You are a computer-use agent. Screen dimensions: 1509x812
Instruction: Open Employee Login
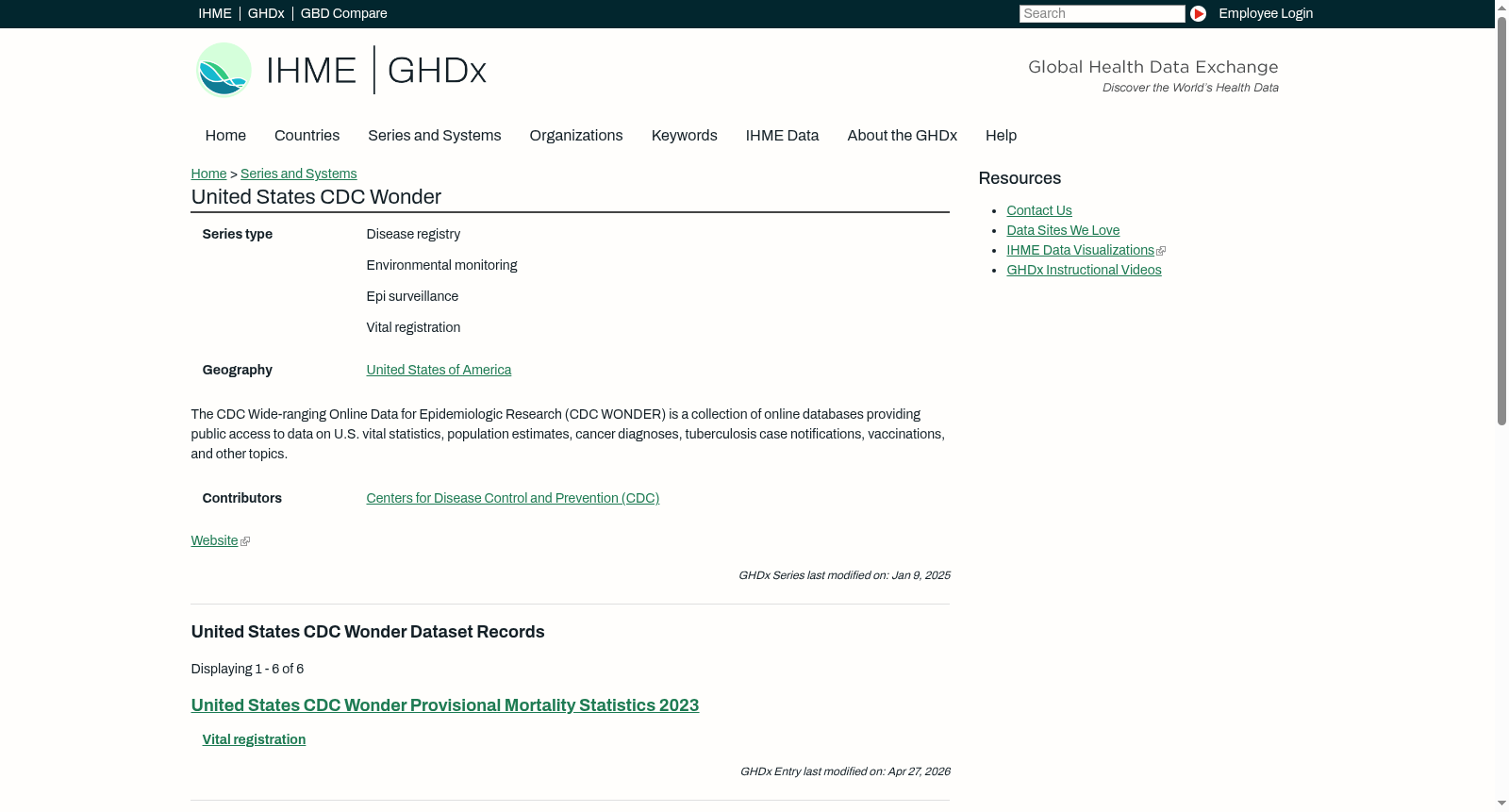pos(1266,13)
